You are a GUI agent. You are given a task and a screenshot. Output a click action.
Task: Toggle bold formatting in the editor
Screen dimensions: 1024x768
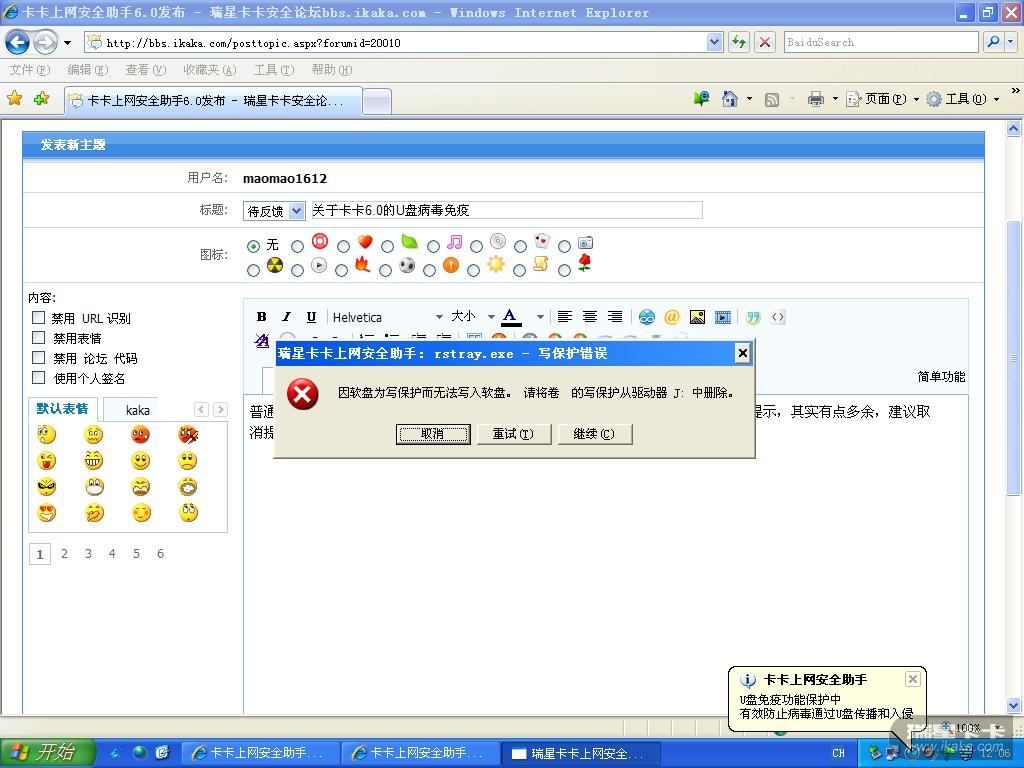(261, 317)
